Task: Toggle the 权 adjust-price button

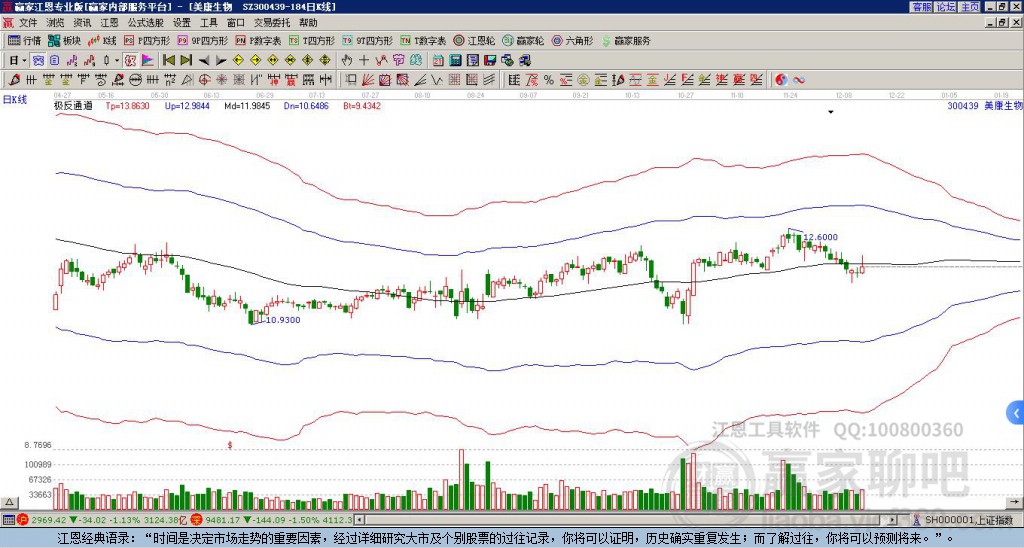Action: pos(130,60)
